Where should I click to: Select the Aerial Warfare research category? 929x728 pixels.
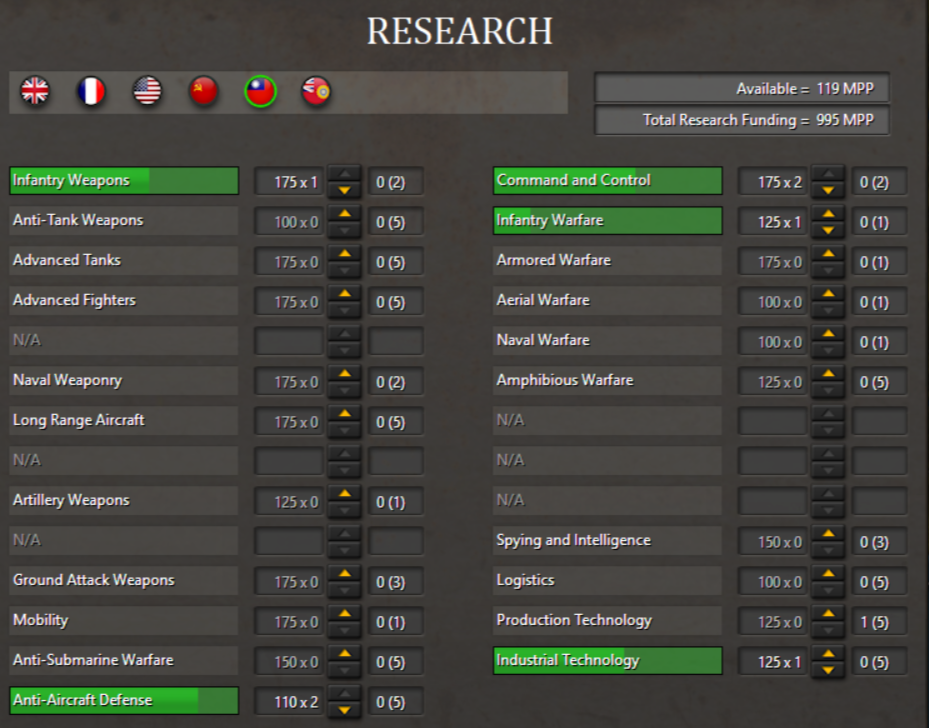608,300
